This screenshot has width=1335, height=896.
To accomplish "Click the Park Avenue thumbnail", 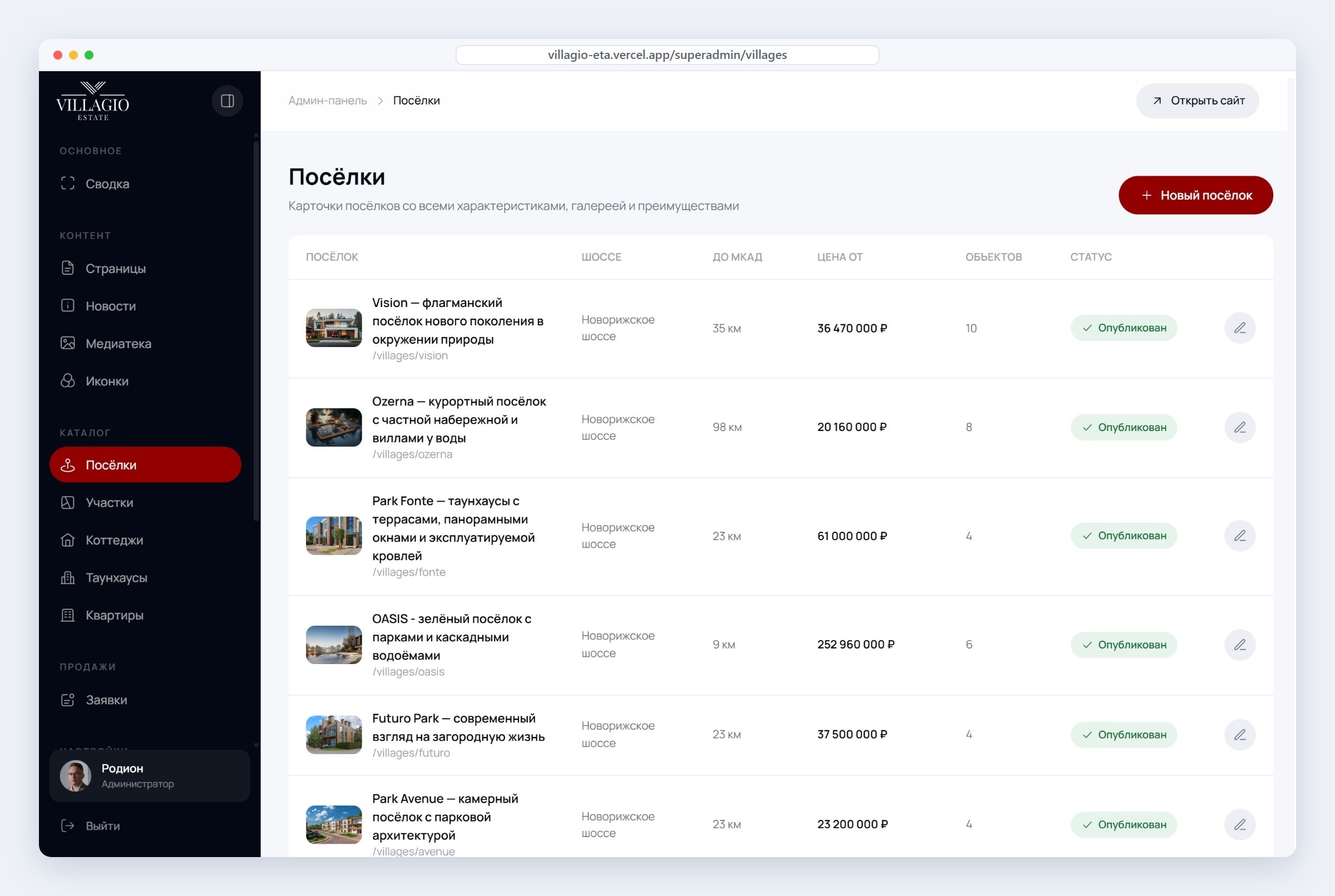I will point(334,825).
